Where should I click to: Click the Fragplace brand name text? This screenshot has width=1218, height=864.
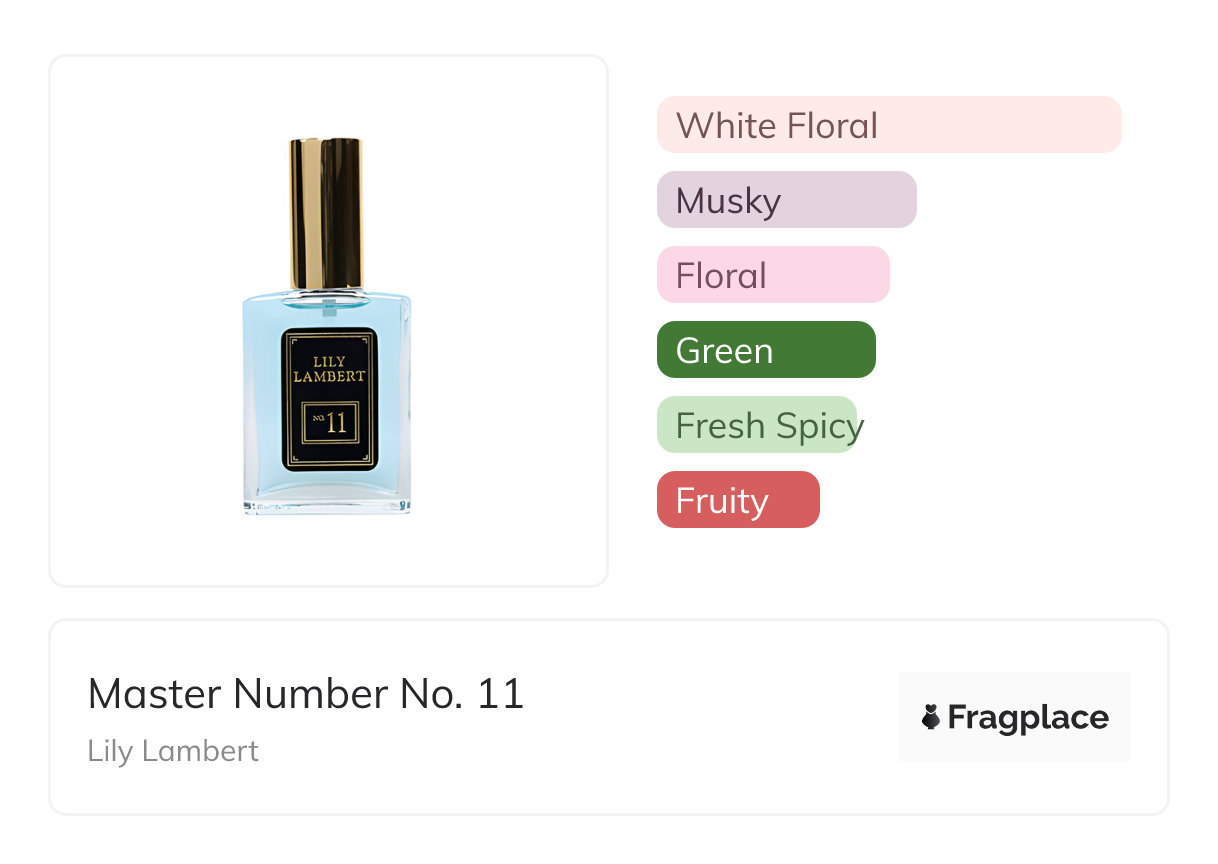1028,717
